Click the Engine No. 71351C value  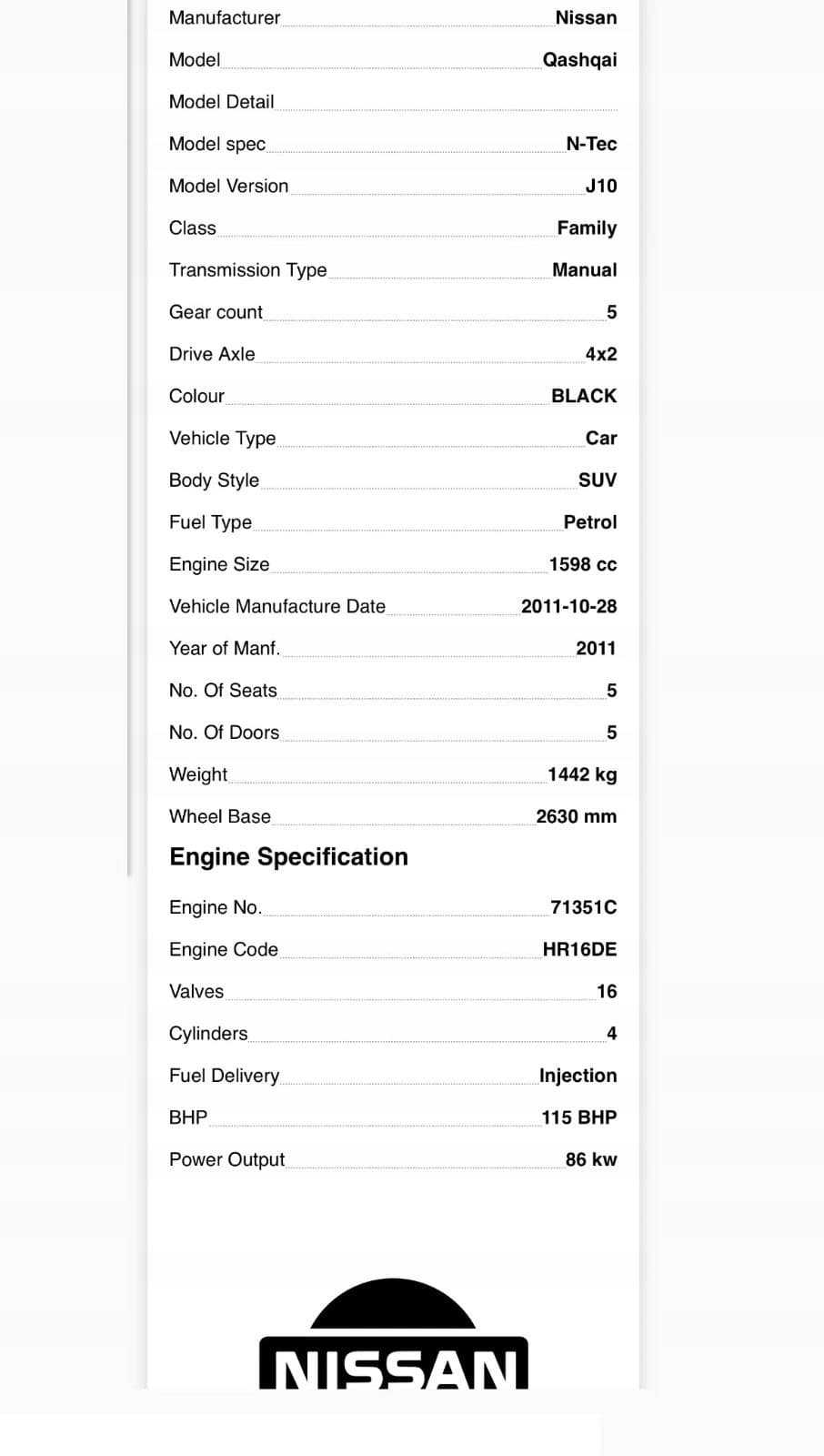(x=584, y=907)
